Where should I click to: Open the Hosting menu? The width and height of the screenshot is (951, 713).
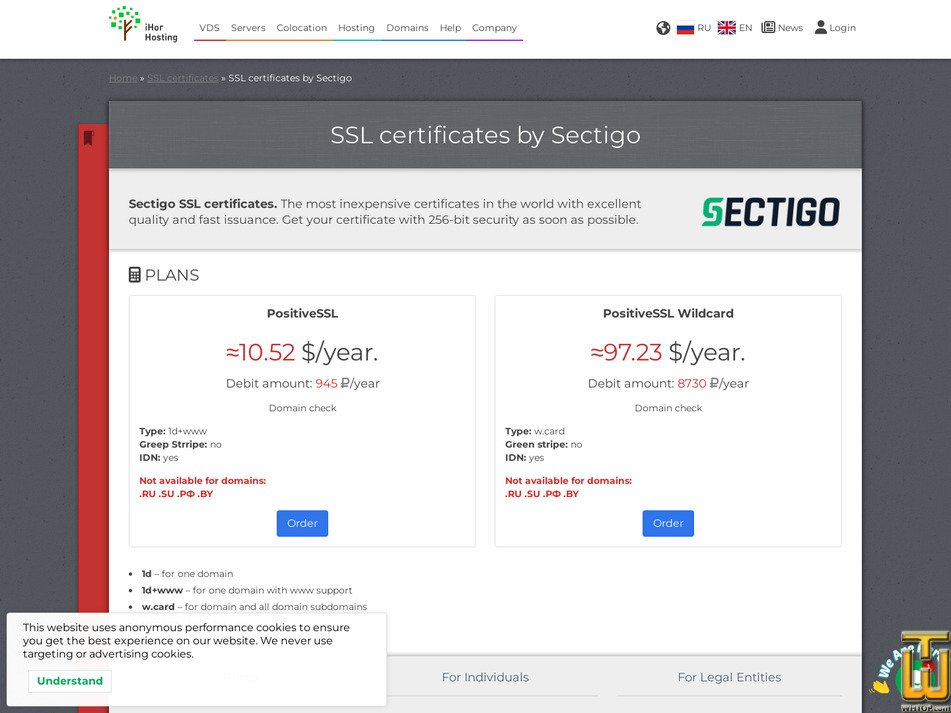coord(356,28)
